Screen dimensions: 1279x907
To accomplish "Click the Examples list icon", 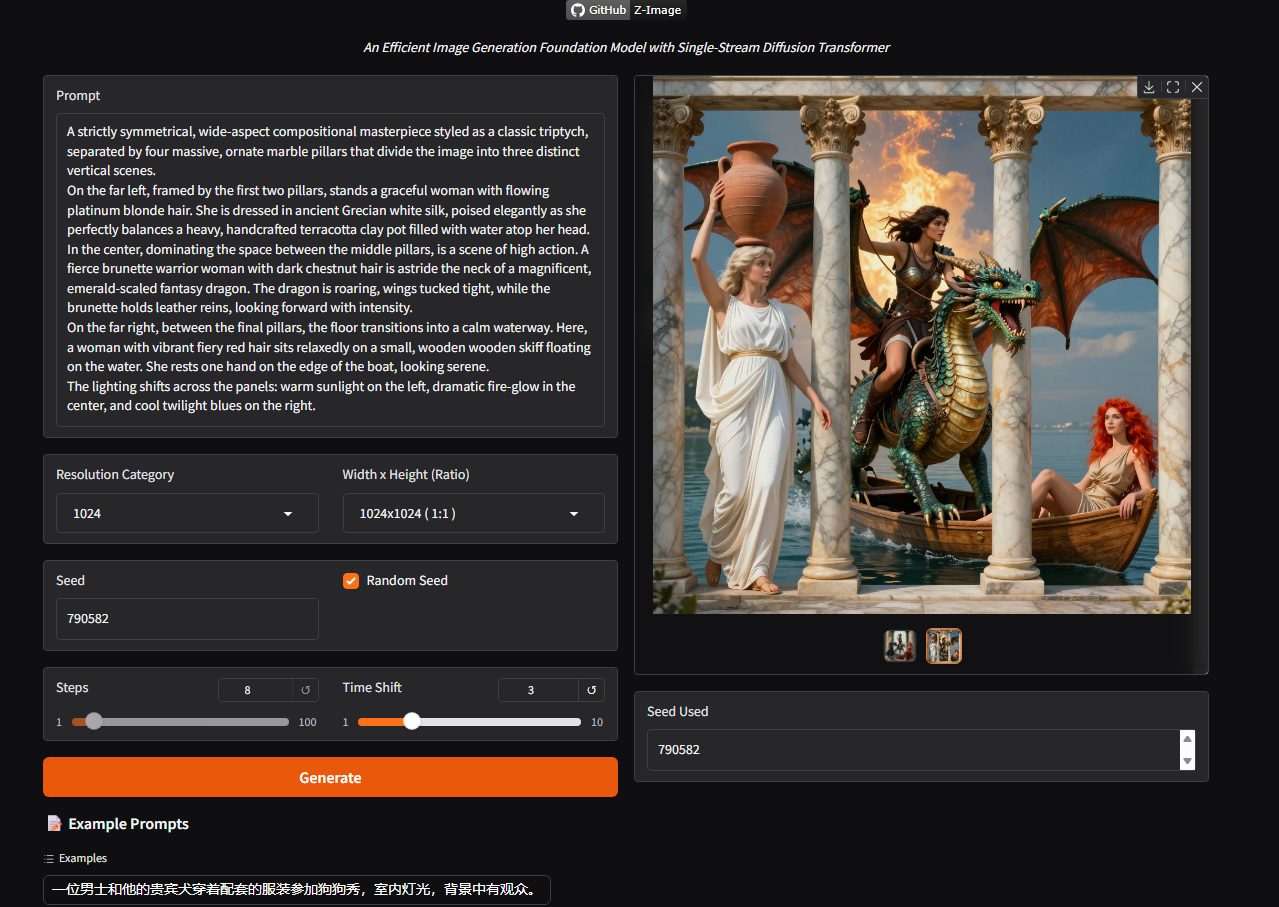I will point(49,858).
